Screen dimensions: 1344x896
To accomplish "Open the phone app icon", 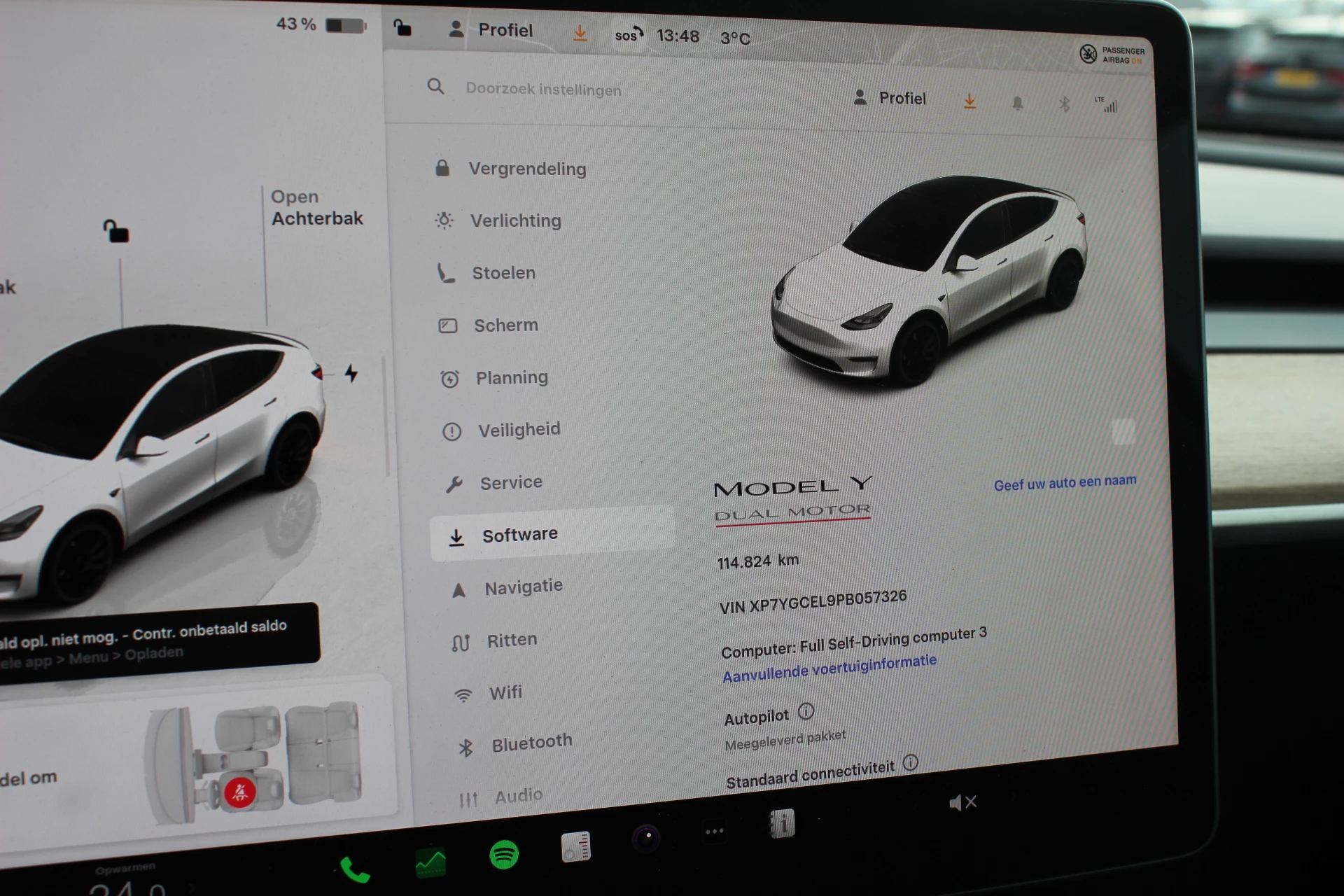I will pyautogui.click(x=355, y=870).
